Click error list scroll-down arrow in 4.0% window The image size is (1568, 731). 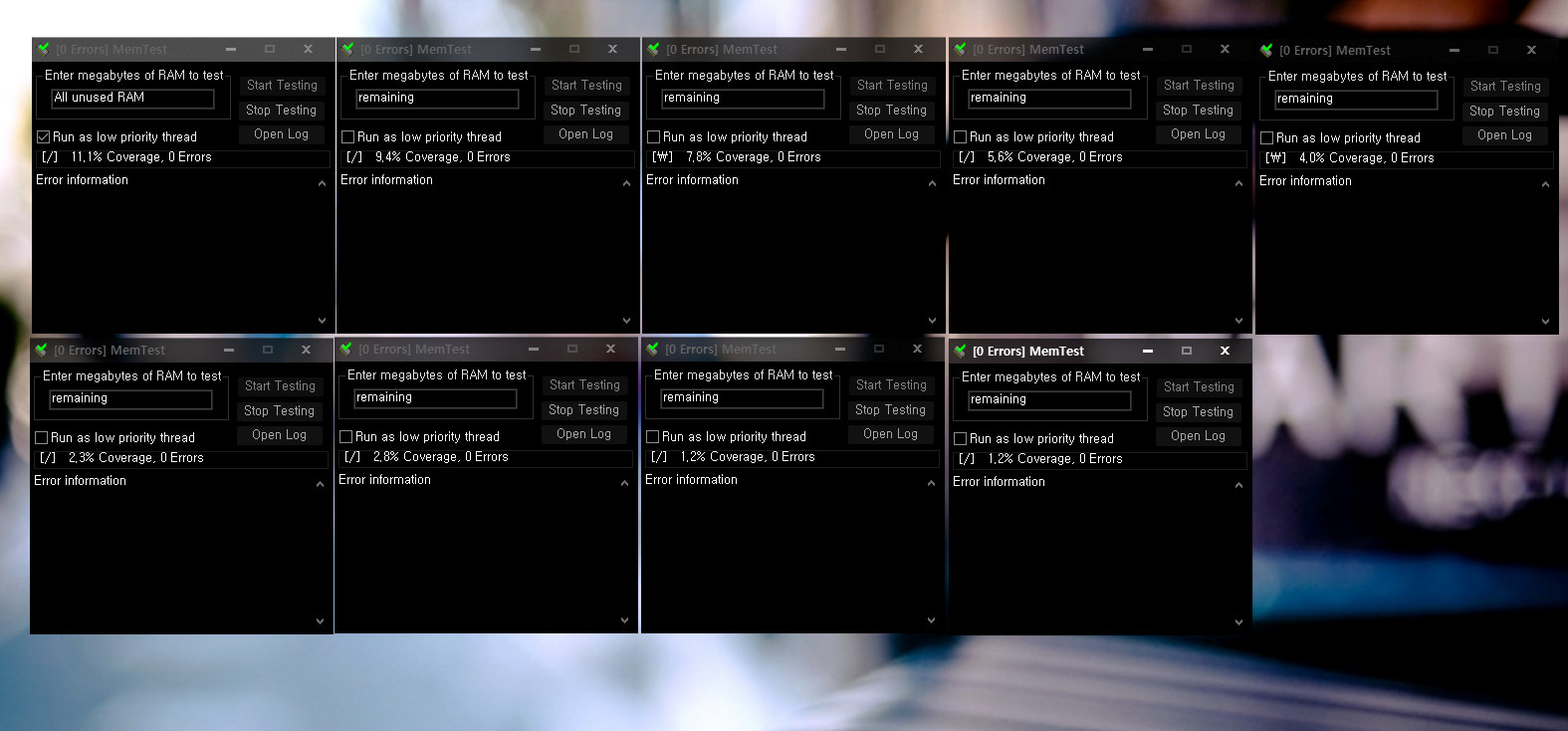pos(1545,322)
